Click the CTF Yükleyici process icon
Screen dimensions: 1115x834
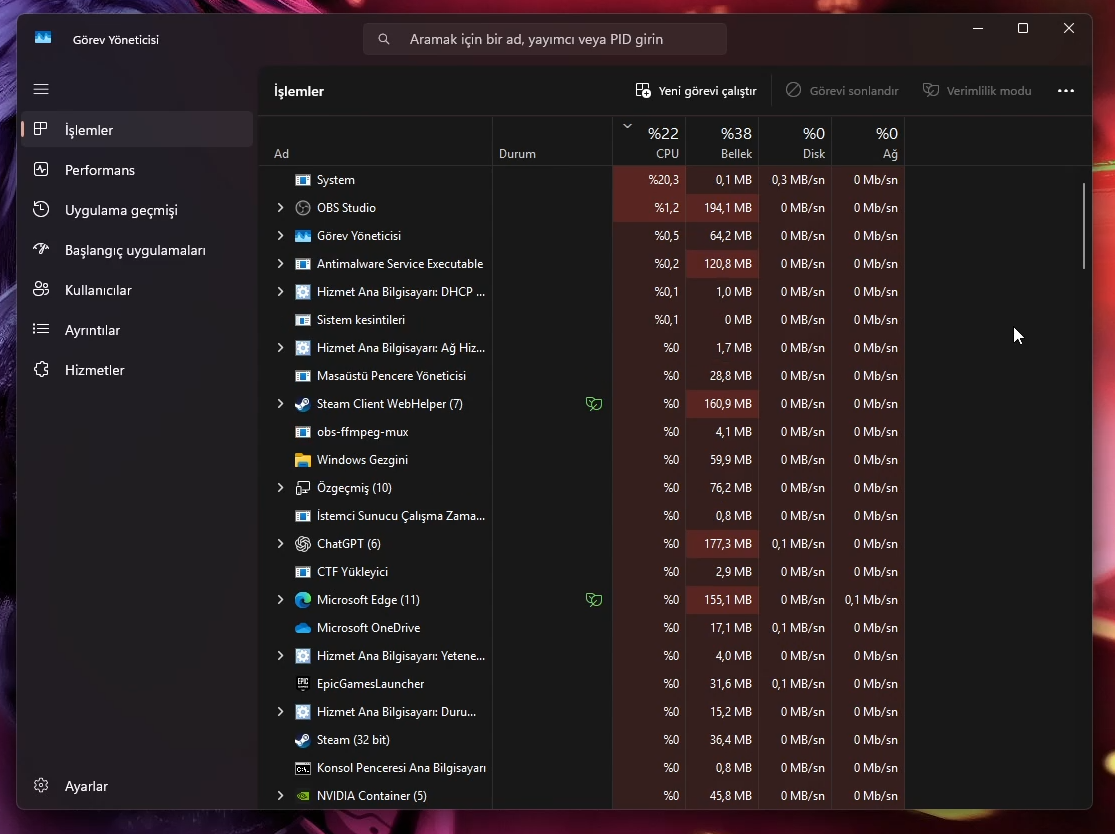(x=303, y=572)
